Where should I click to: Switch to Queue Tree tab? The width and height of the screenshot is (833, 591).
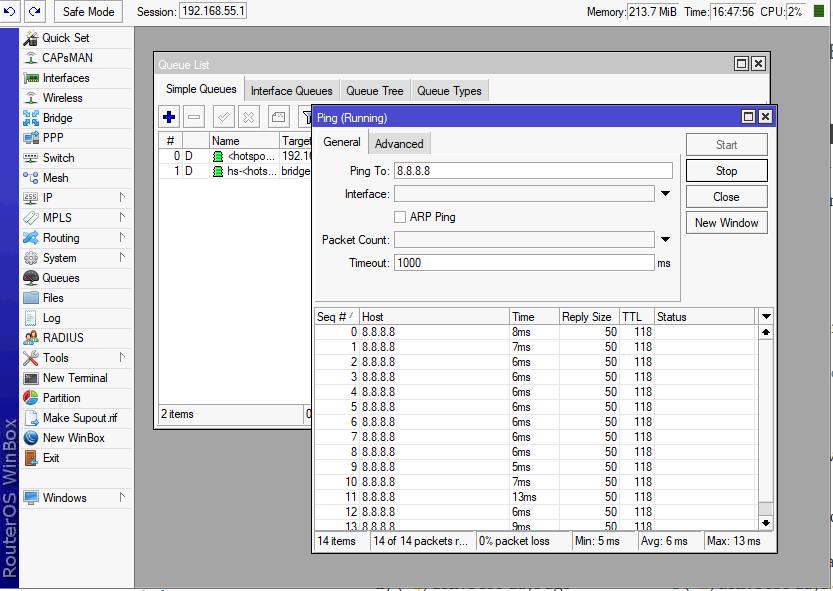coord(375,91)
